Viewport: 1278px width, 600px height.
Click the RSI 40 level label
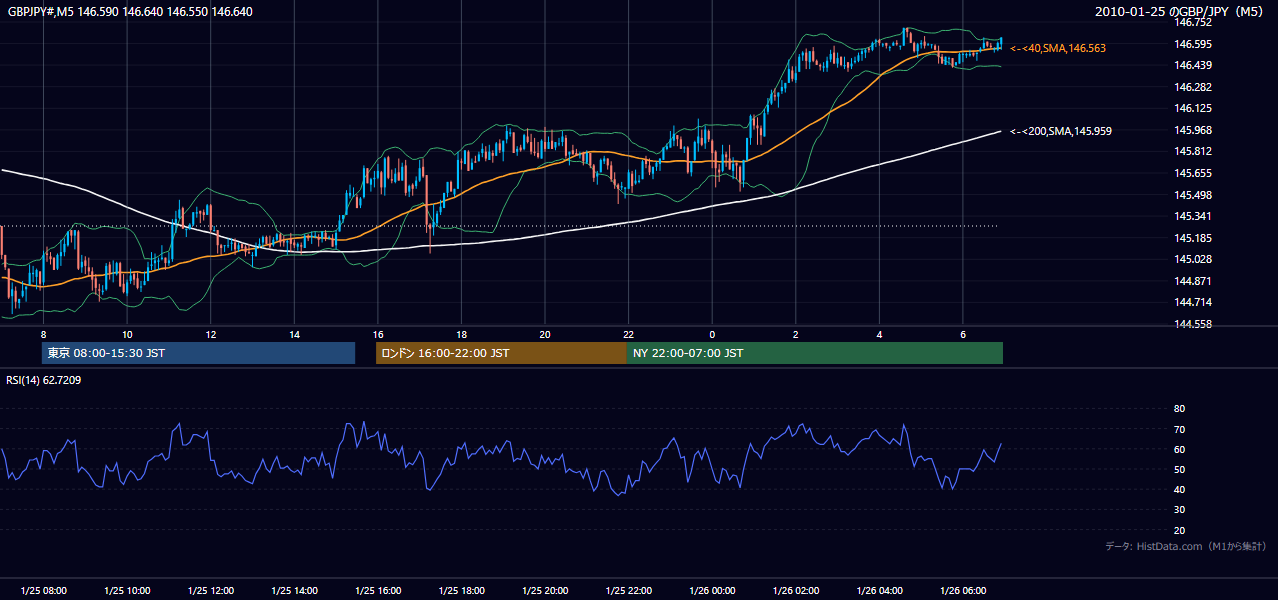pos(1179,489)
